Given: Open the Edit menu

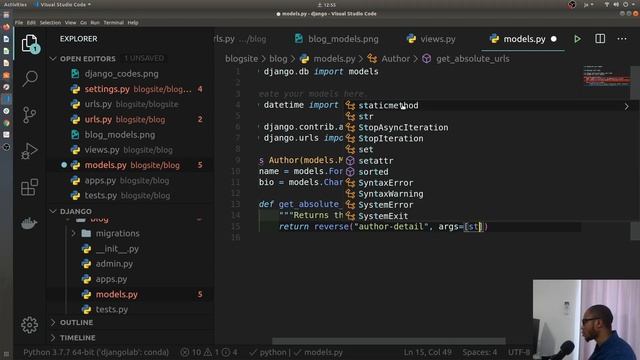Looking at the screenshot, I should point(31,22).
